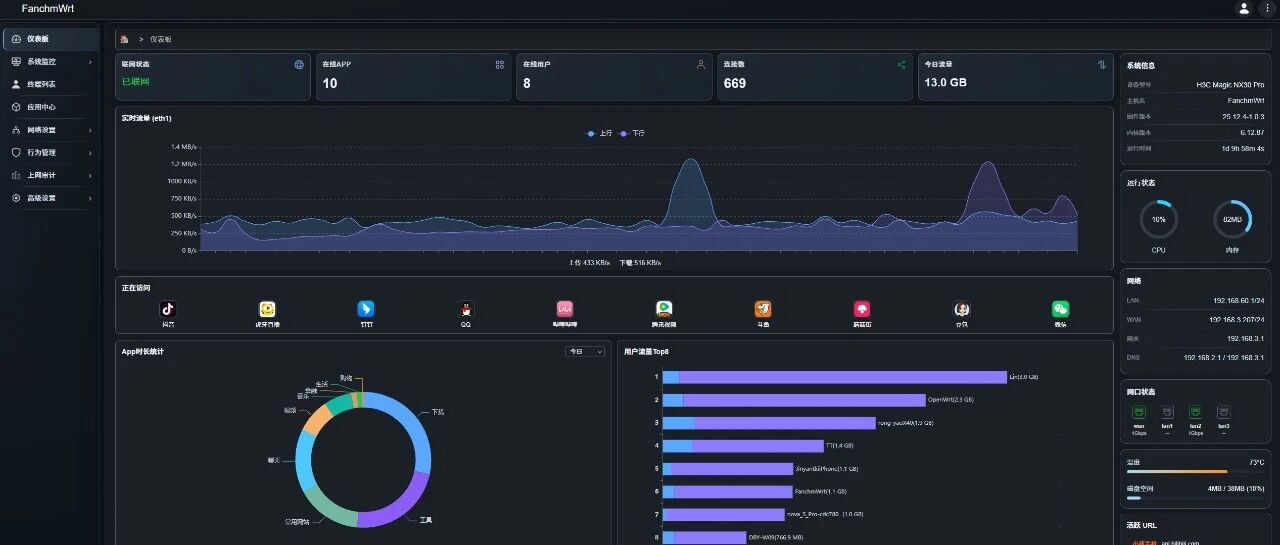Open the 抖音 (TikTok) app icon
Viewport: 1280px width, 545px height.
pos(168,310)
